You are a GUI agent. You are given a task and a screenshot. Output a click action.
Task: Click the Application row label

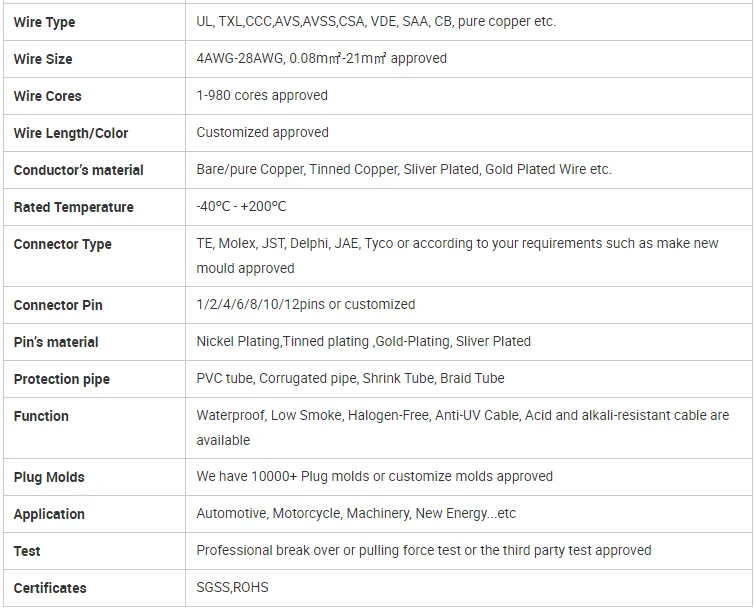[x=49, y=514]
